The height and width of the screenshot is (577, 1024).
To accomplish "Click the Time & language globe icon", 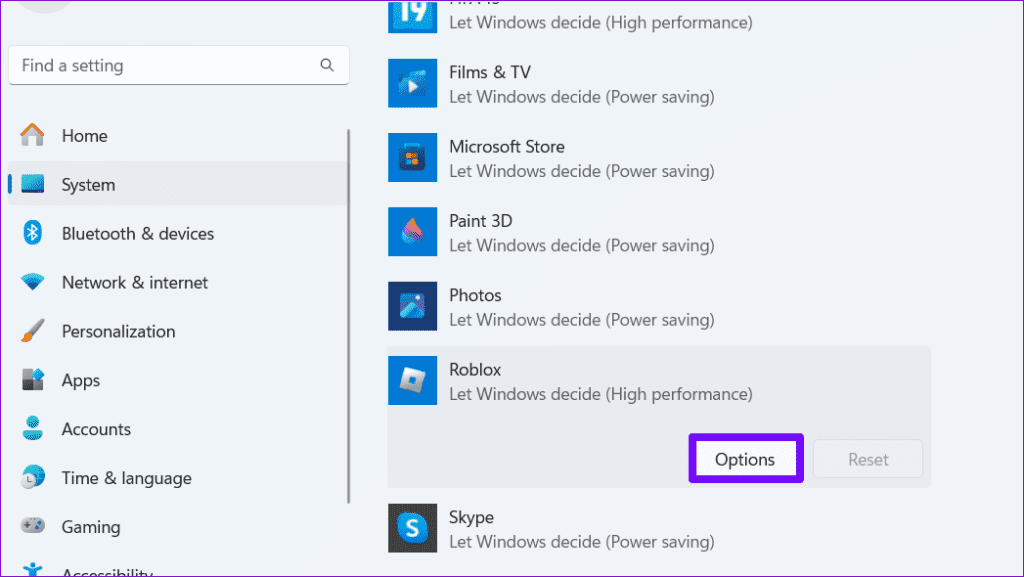I will coord(32,477).
